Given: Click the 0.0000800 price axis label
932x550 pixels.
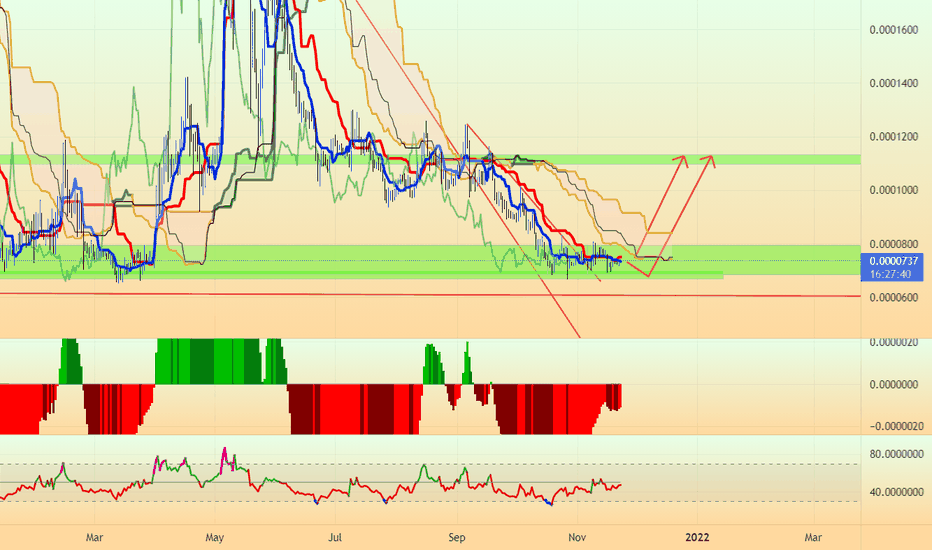Looking at the screenshot, I should pyautogui.click(x=893, y=244).
